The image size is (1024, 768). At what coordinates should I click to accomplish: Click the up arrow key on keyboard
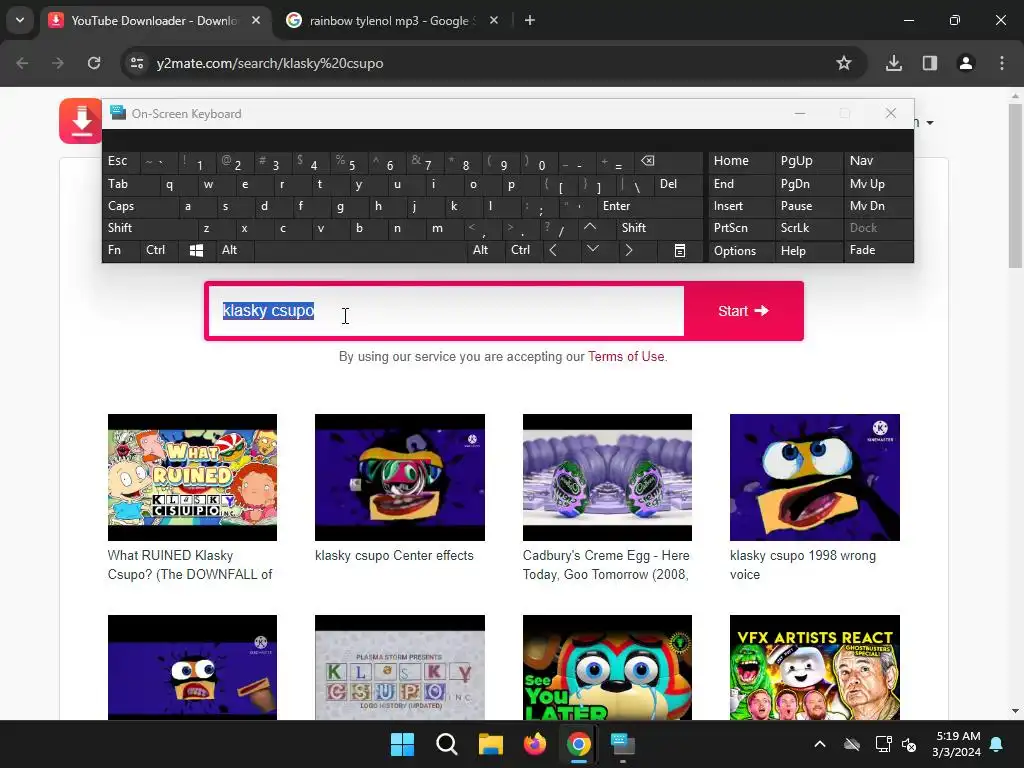pos(590,227)
